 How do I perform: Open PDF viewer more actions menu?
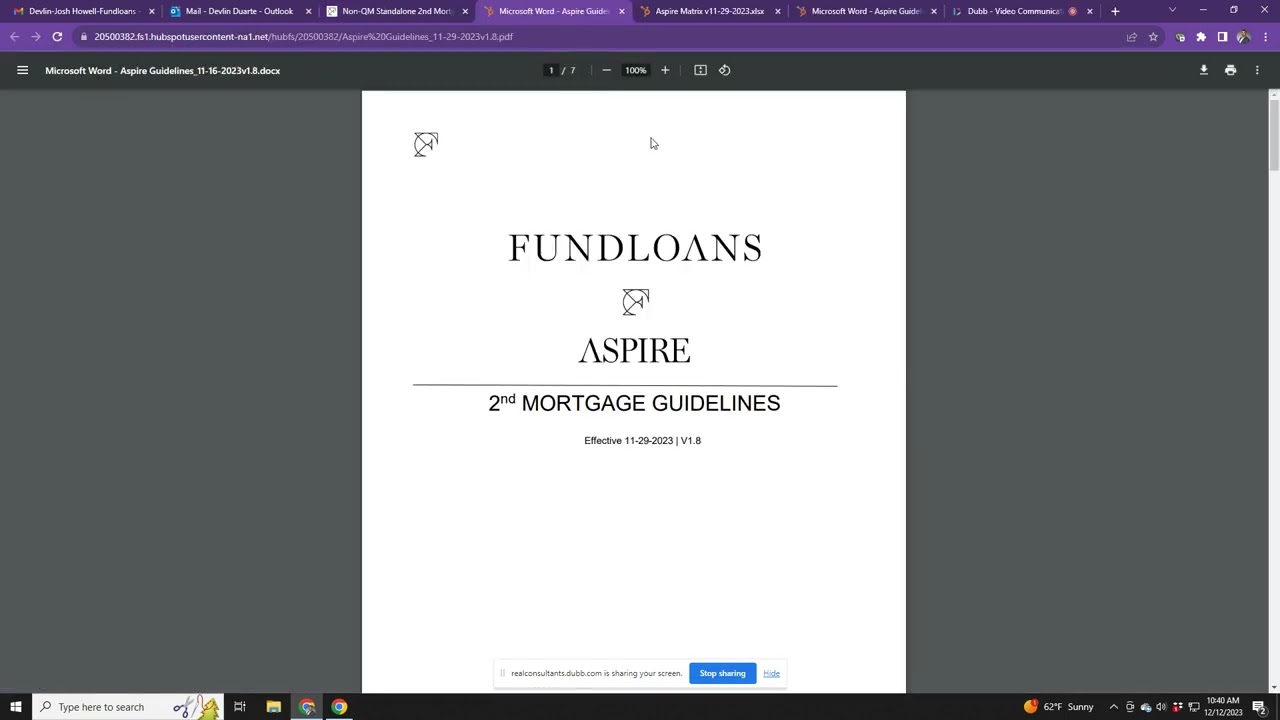click(x=1257, y=70)
